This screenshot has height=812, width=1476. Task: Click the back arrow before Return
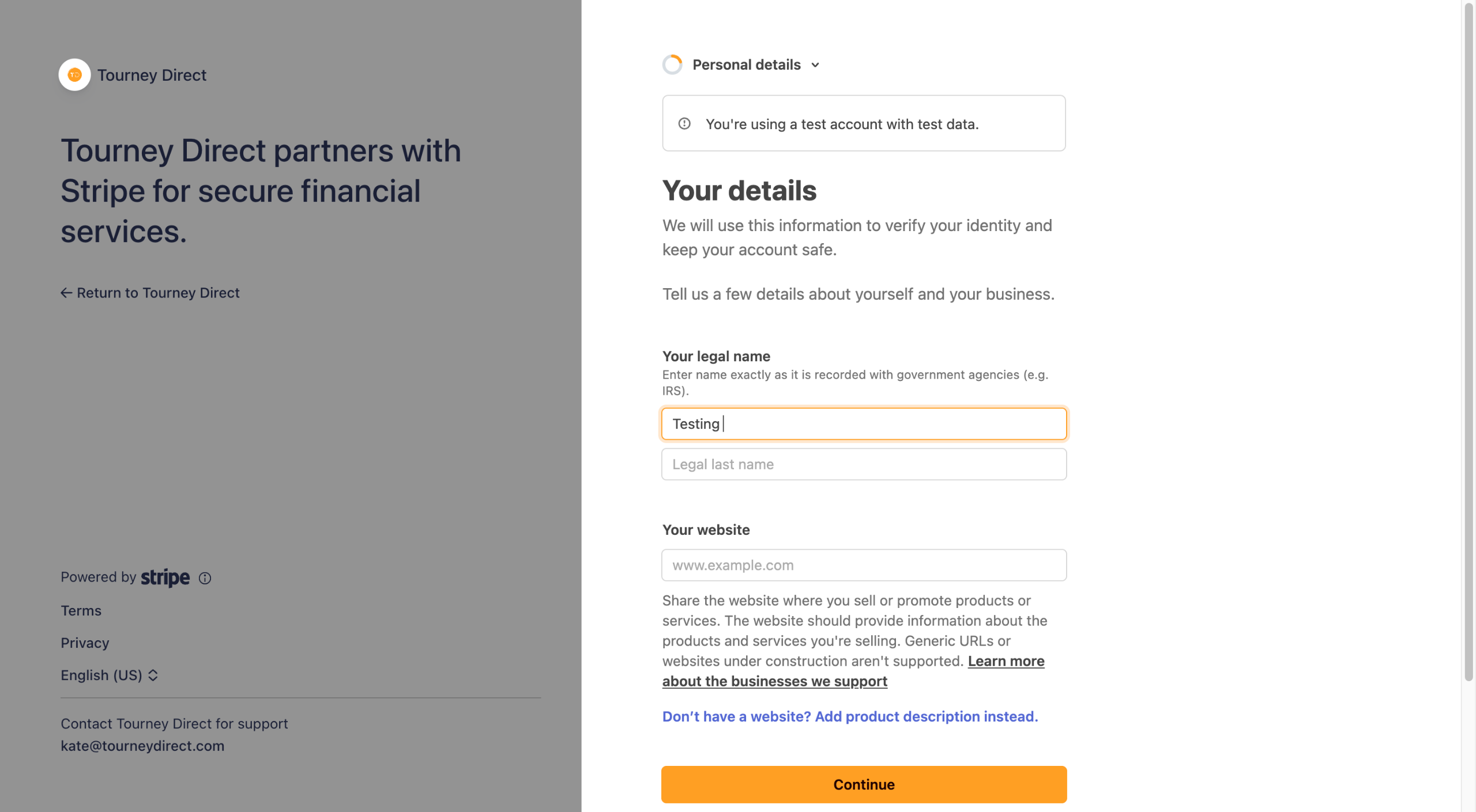pyautogui.click(x=66, y=293)
